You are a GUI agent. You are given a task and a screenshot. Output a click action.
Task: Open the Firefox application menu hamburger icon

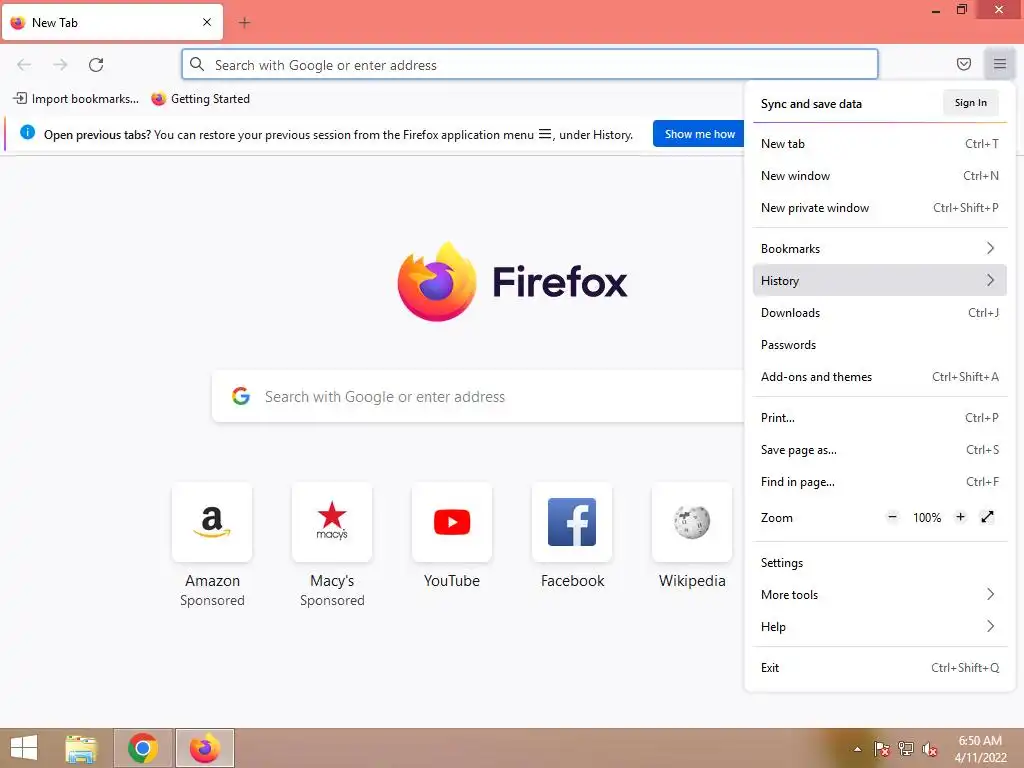(x=999, y=64)
